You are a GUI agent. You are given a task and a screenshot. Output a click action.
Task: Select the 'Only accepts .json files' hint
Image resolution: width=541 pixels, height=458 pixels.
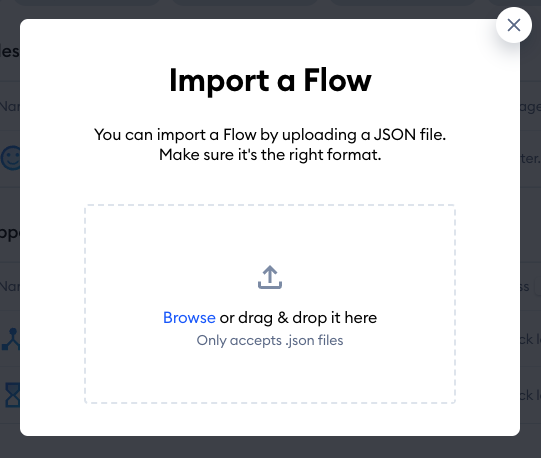[270, 340]
